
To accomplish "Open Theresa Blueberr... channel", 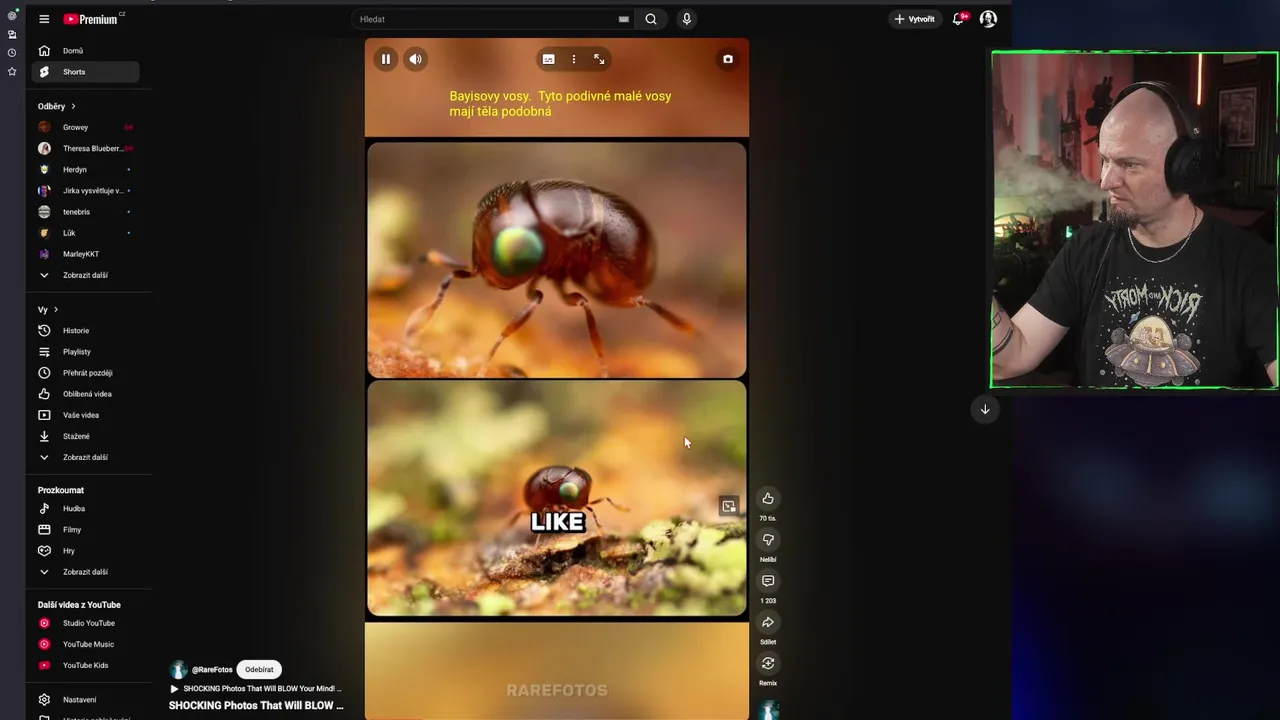I will [85, 148].
